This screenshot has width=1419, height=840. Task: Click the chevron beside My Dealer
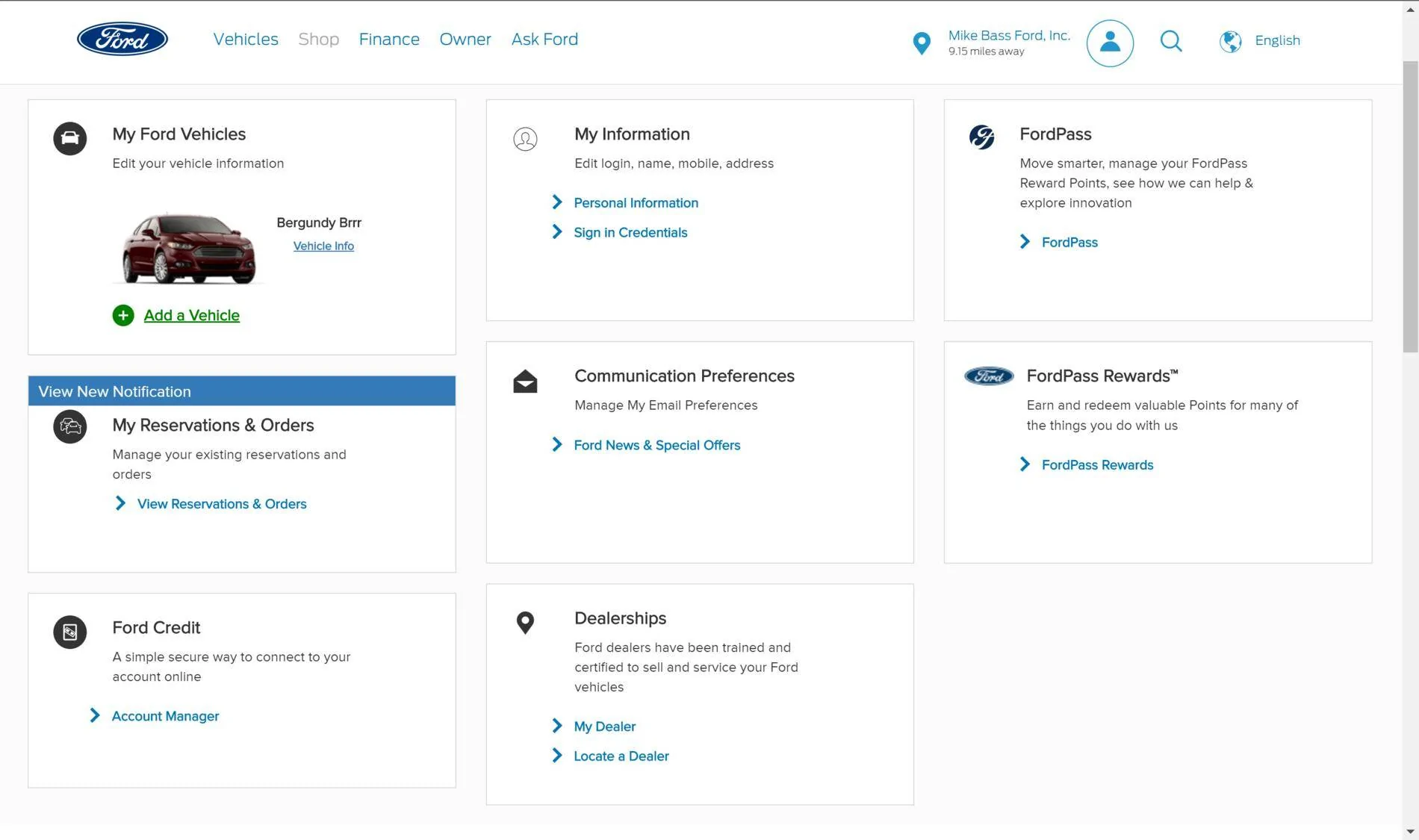pyautogui.click(x=557, y=726)
